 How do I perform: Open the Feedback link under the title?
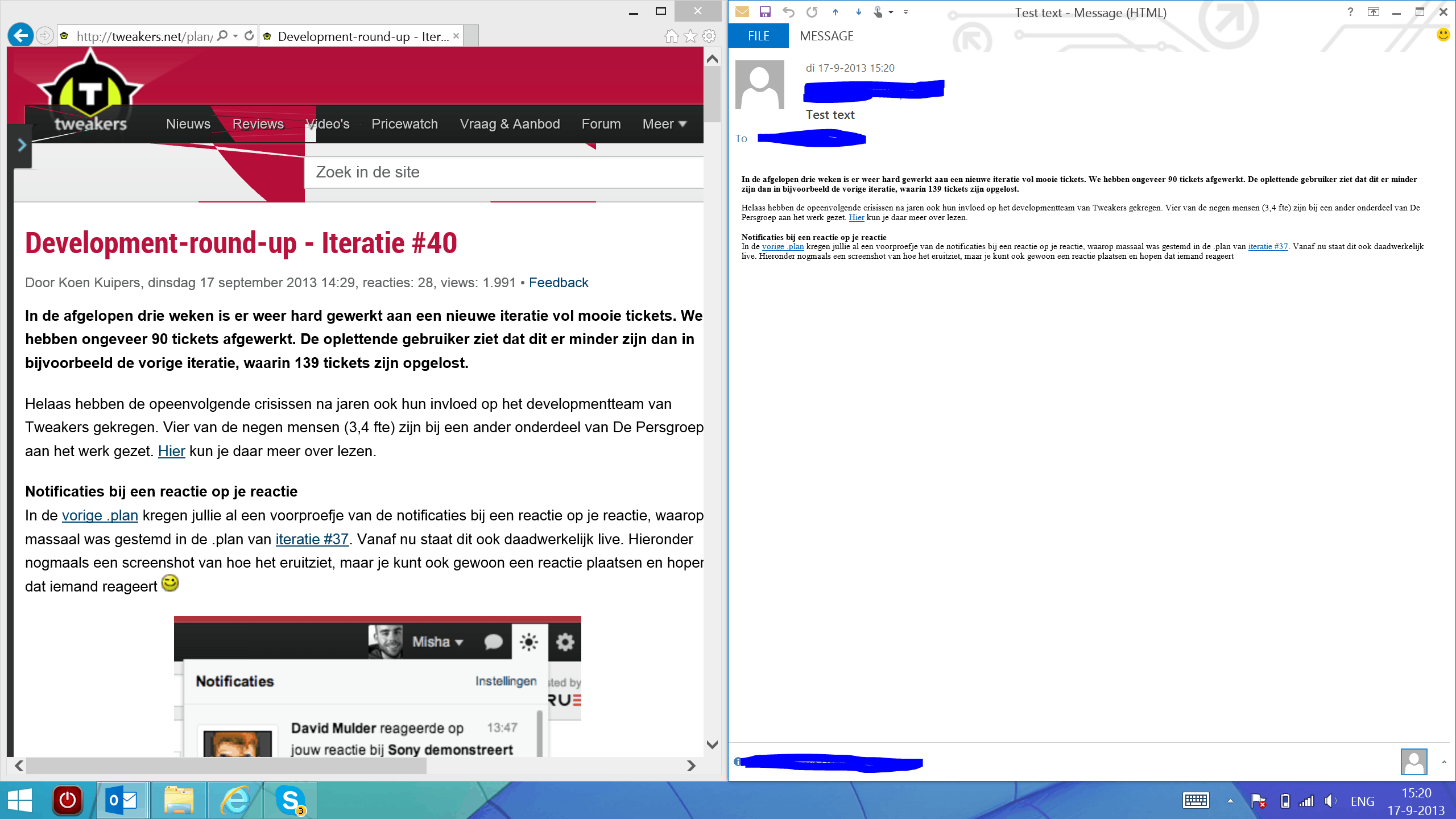point(559,283)
